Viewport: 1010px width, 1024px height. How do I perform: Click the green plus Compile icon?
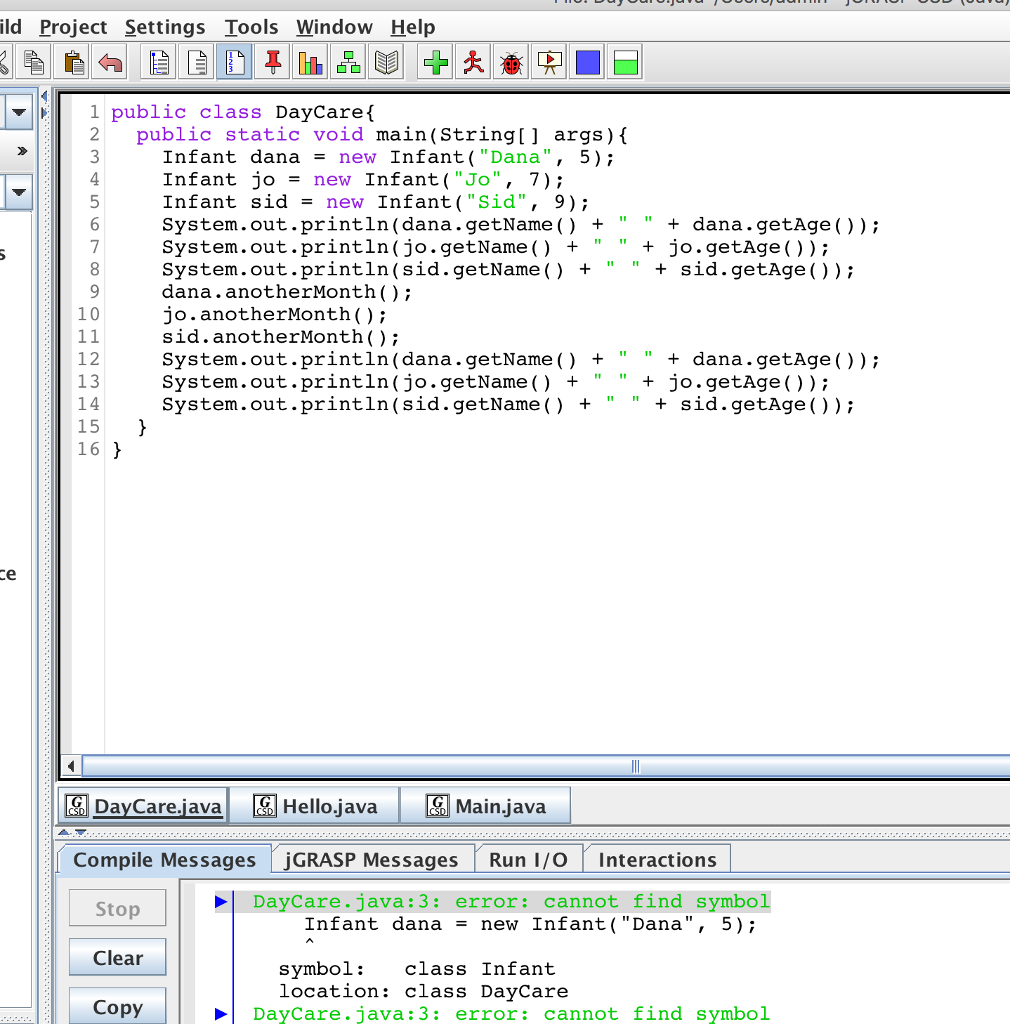pos(436,64)
